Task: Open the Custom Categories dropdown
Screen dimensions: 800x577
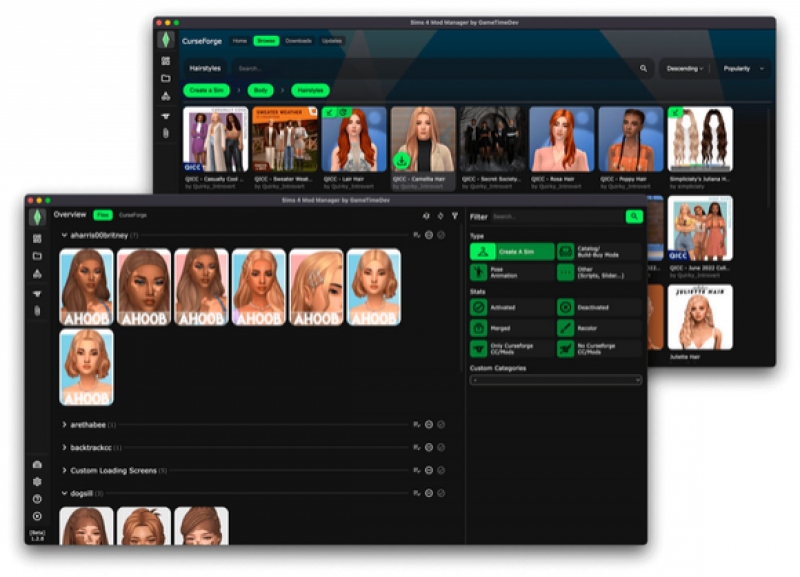Action: pos(556,380)
